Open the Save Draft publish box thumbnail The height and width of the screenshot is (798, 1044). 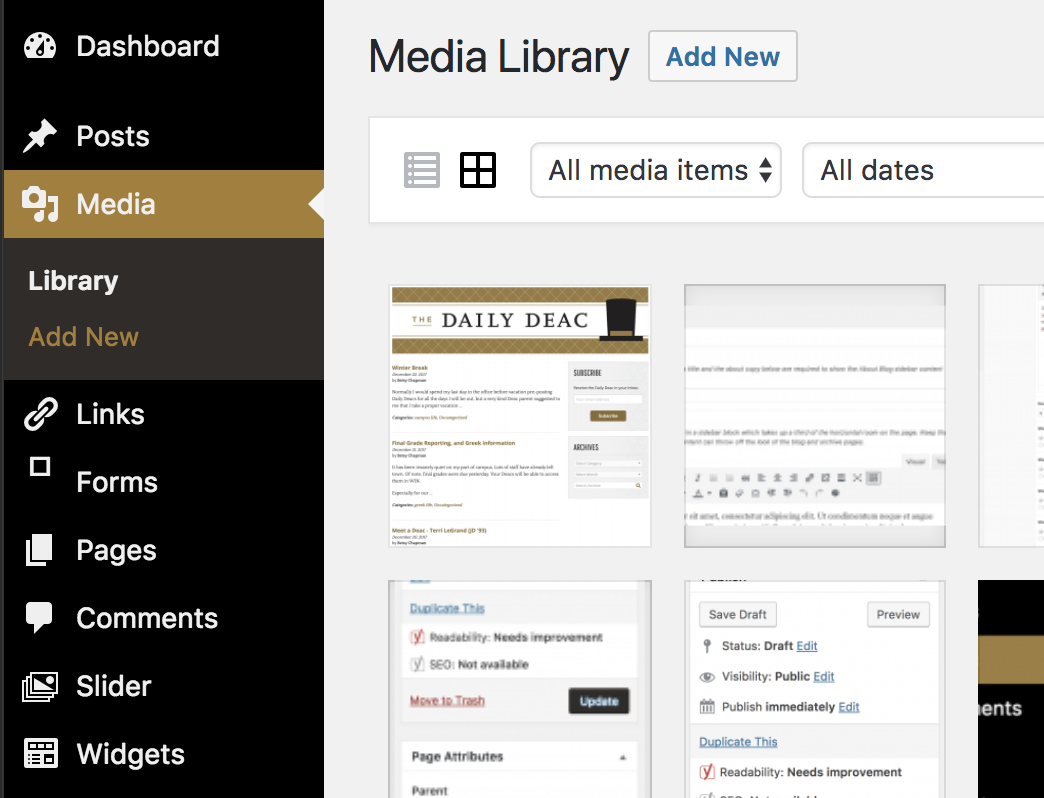815,689
